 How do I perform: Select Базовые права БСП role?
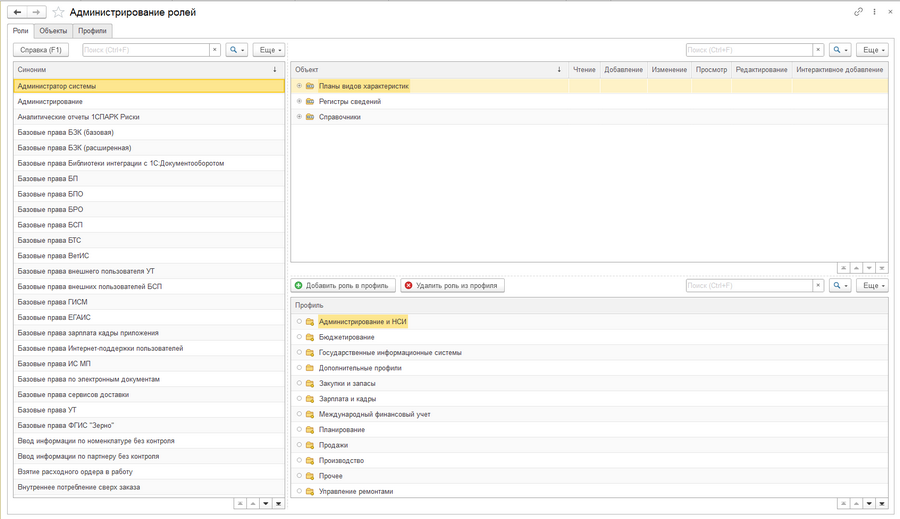149,224
